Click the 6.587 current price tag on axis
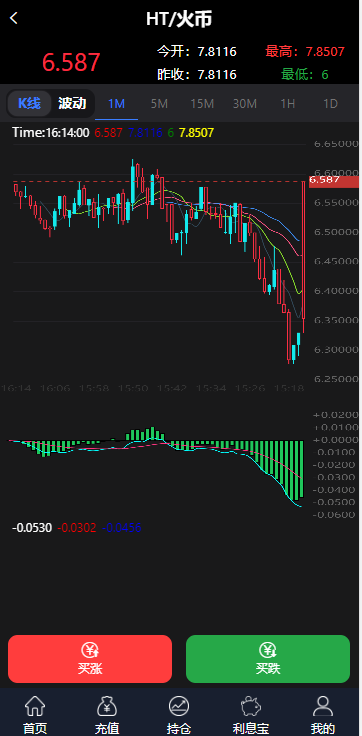This screenshot has height=736, width=362. (x=333, y=181)
